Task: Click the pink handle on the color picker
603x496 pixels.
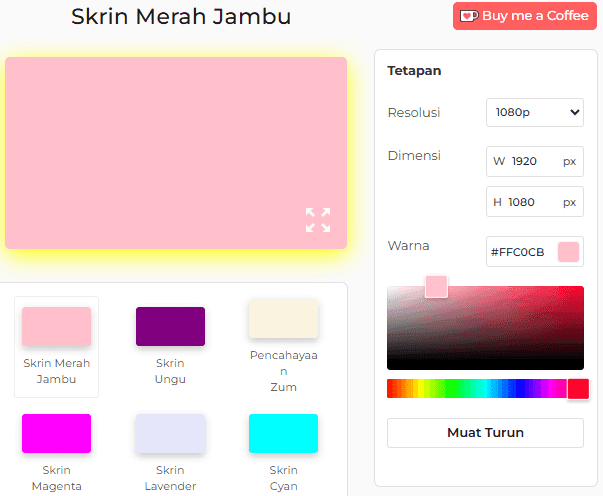Action: tap(436, 286)
